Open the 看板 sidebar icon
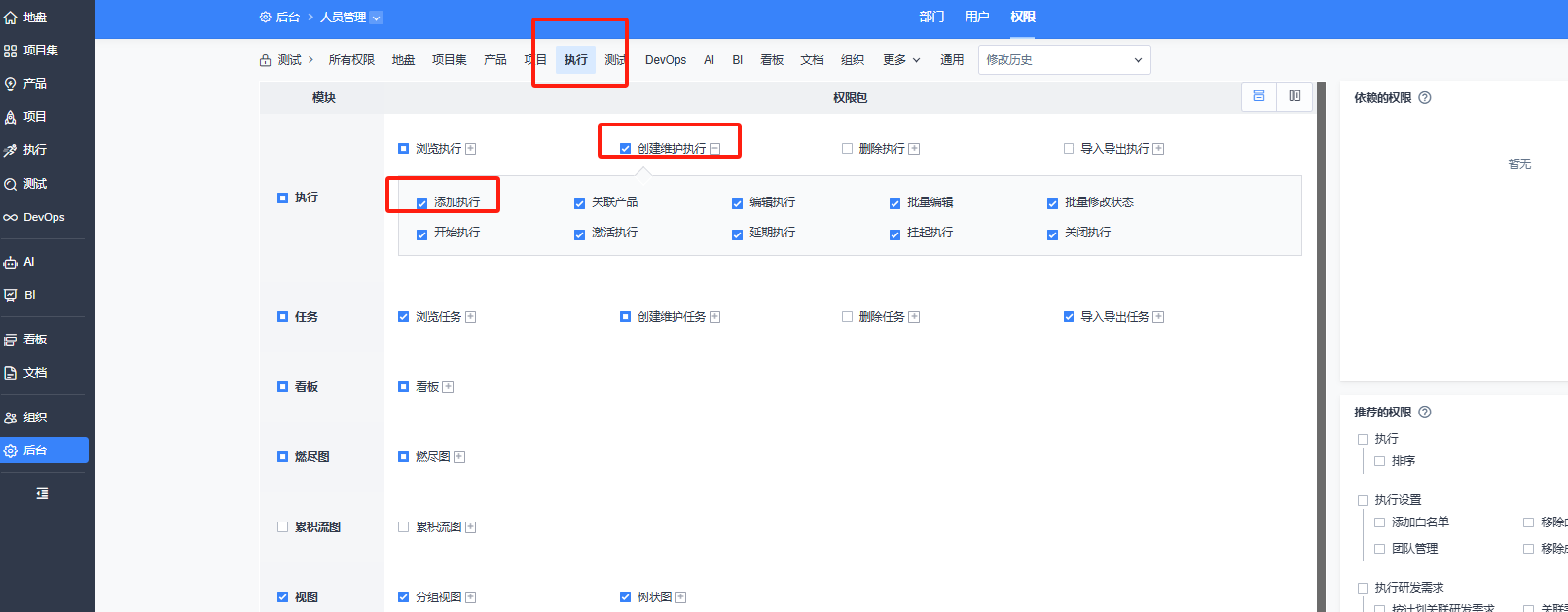Viewport: 1568px width, 612px height. (11, 340)
